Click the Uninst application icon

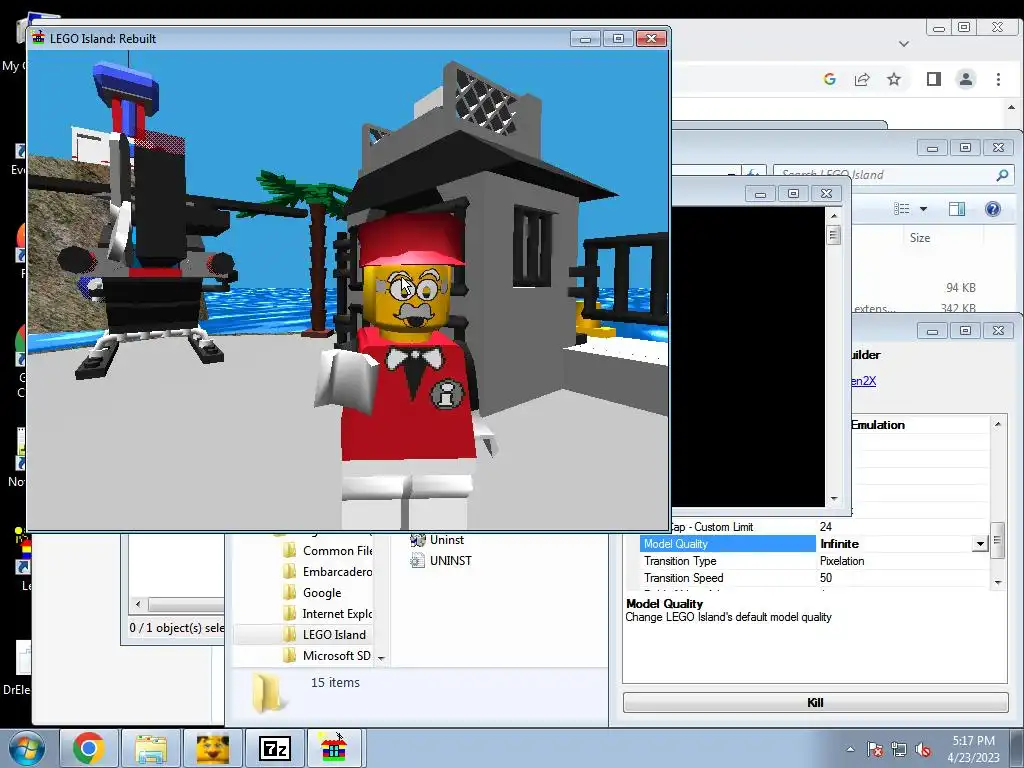[x=417, y=539]
